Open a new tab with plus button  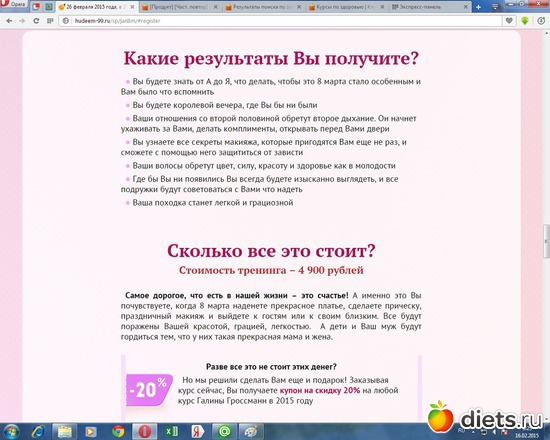coord(478,7)
